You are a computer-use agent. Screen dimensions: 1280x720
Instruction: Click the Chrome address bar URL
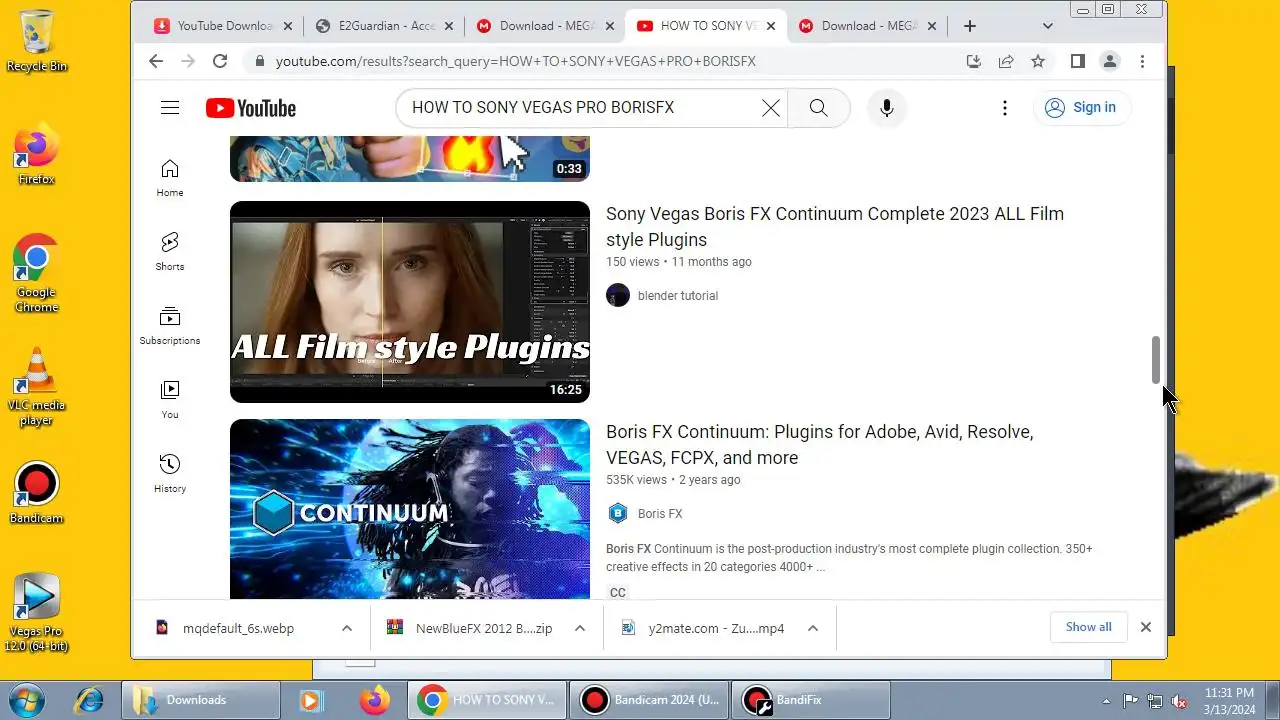pos(516,61)
